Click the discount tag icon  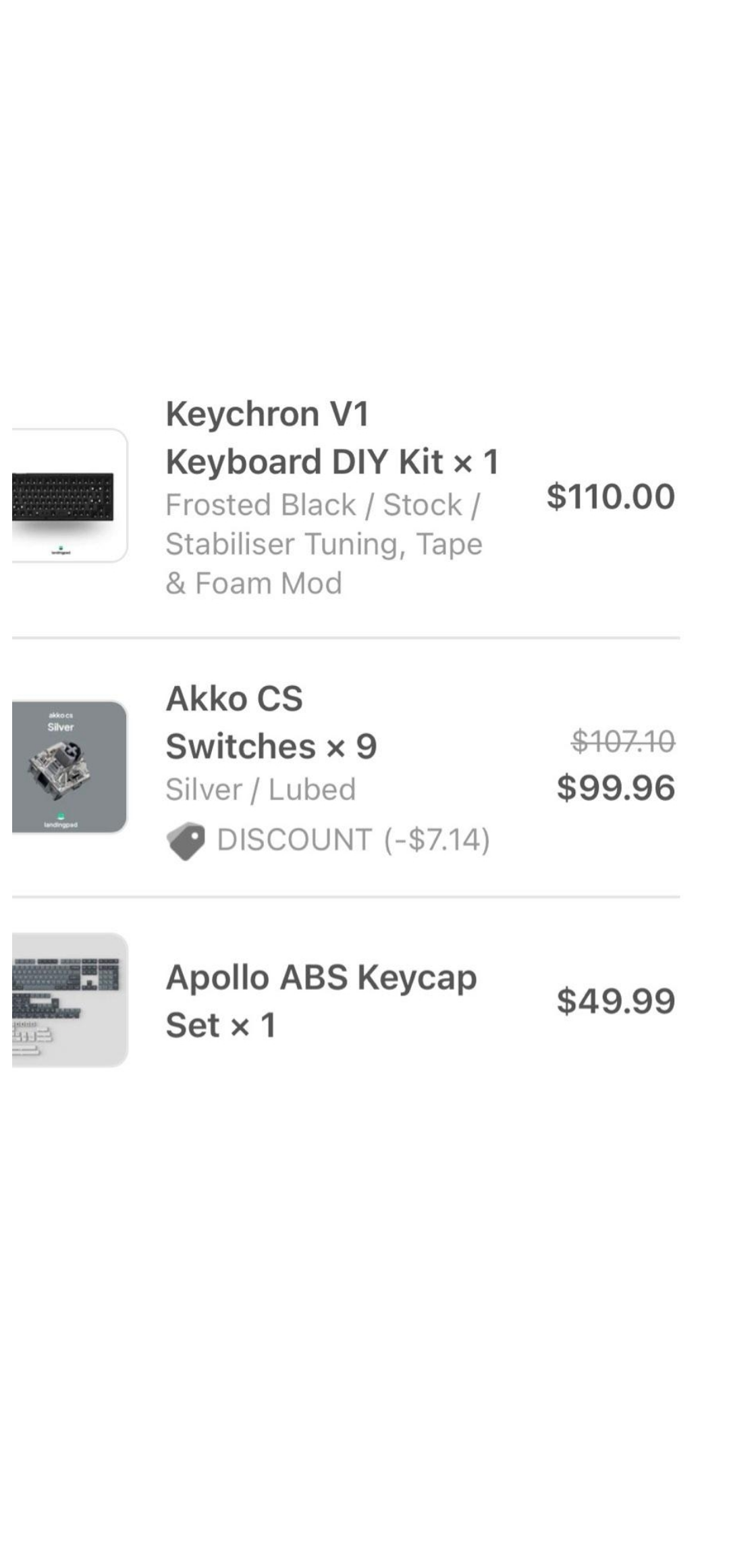pos(186,841)
